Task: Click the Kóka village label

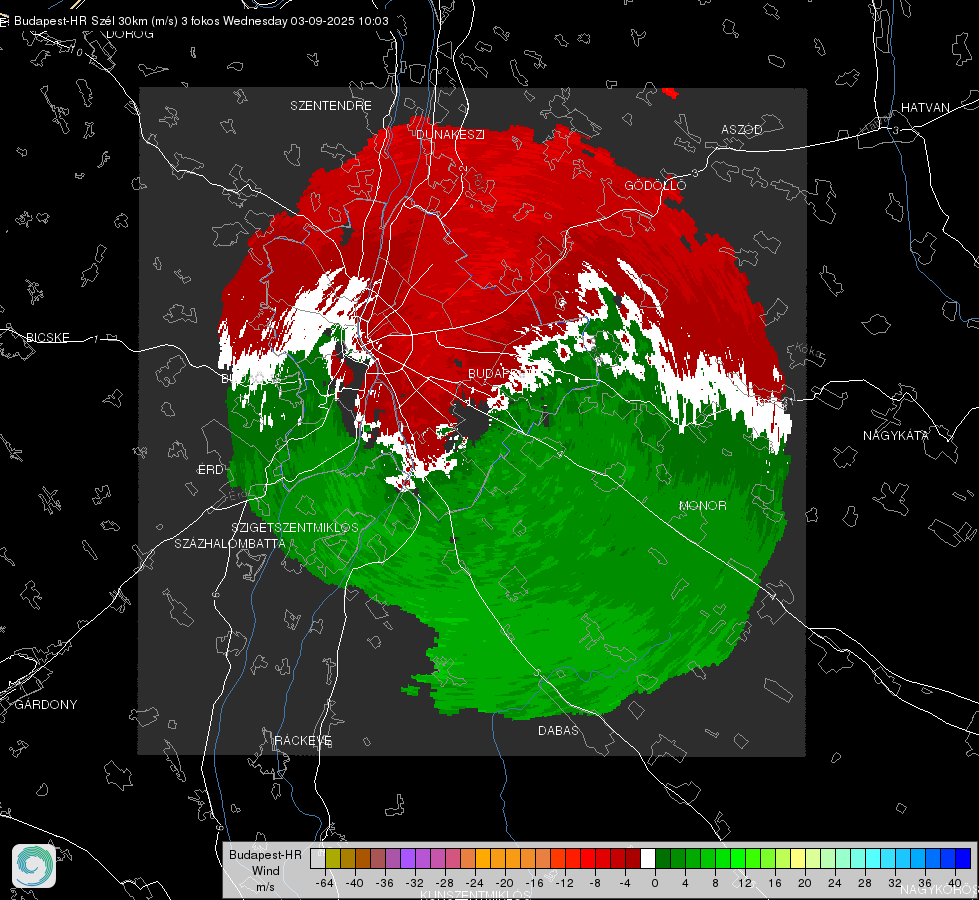Action: [x=807, y=351]
